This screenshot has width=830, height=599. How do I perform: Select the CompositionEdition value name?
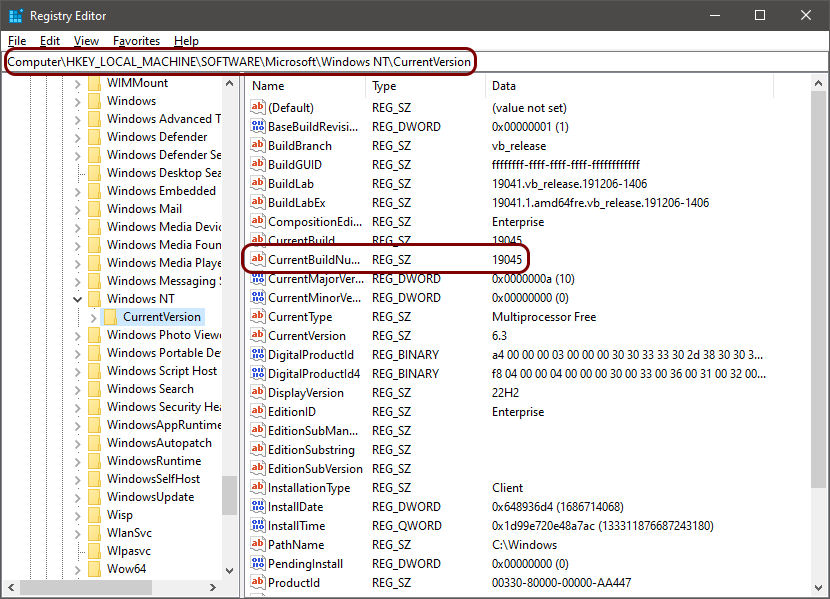coord(315,222)
